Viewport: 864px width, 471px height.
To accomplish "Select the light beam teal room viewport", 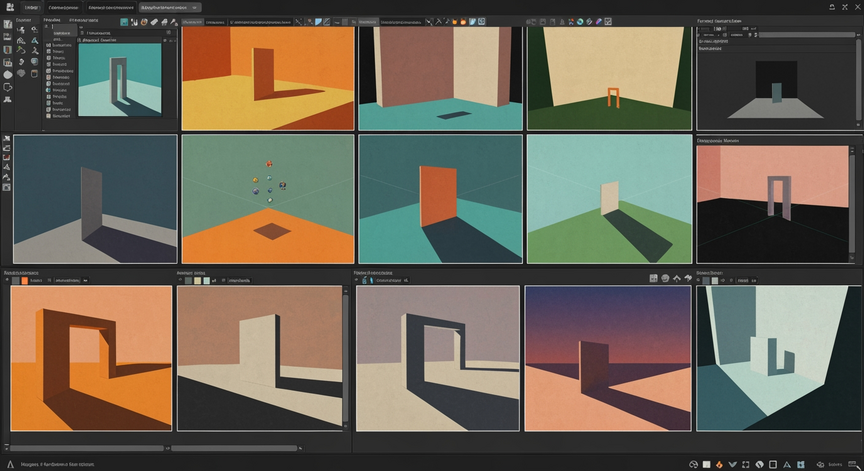I will [779, 358].
